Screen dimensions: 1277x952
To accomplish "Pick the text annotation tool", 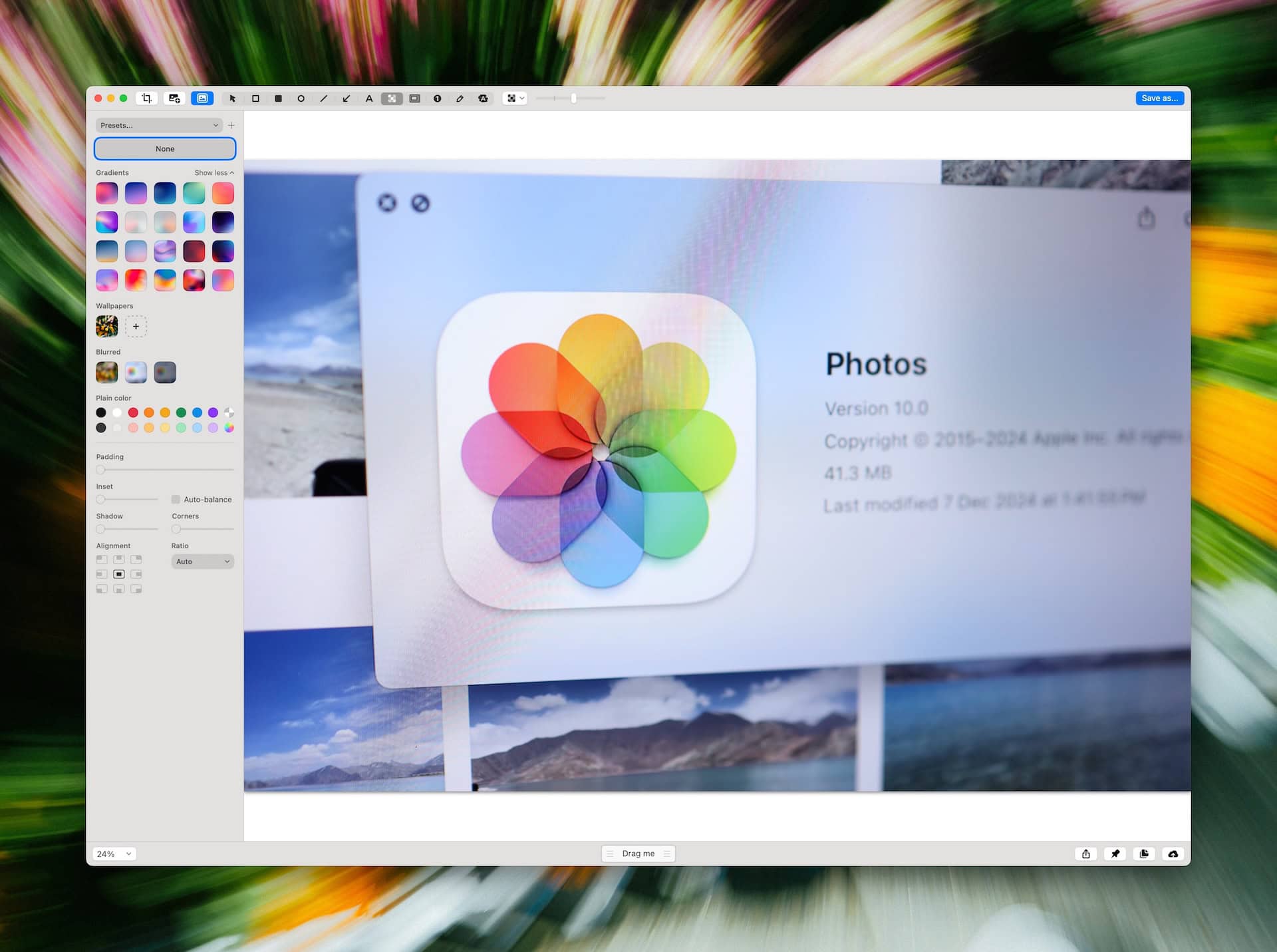I will pyautogui.click(x=368, y=98).
